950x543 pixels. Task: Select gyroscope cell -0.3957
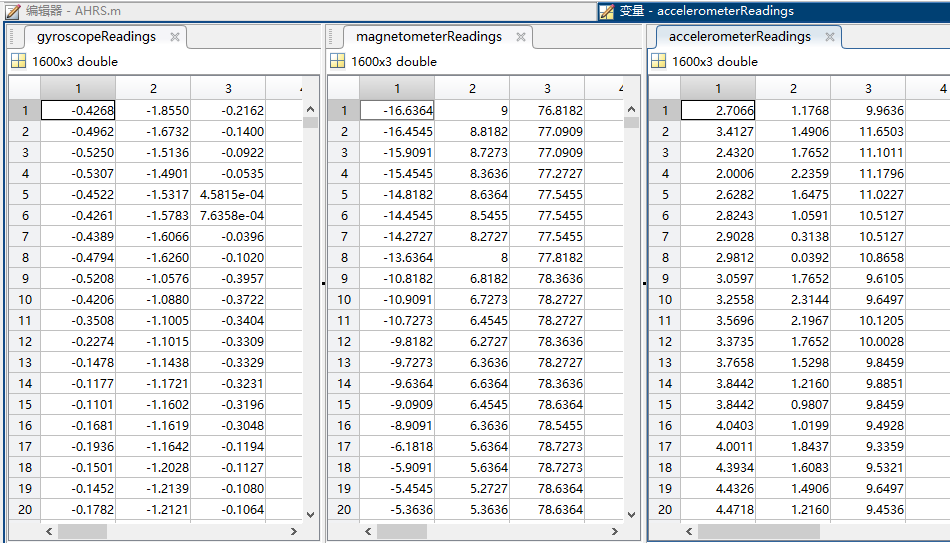[x=228, y=279]
